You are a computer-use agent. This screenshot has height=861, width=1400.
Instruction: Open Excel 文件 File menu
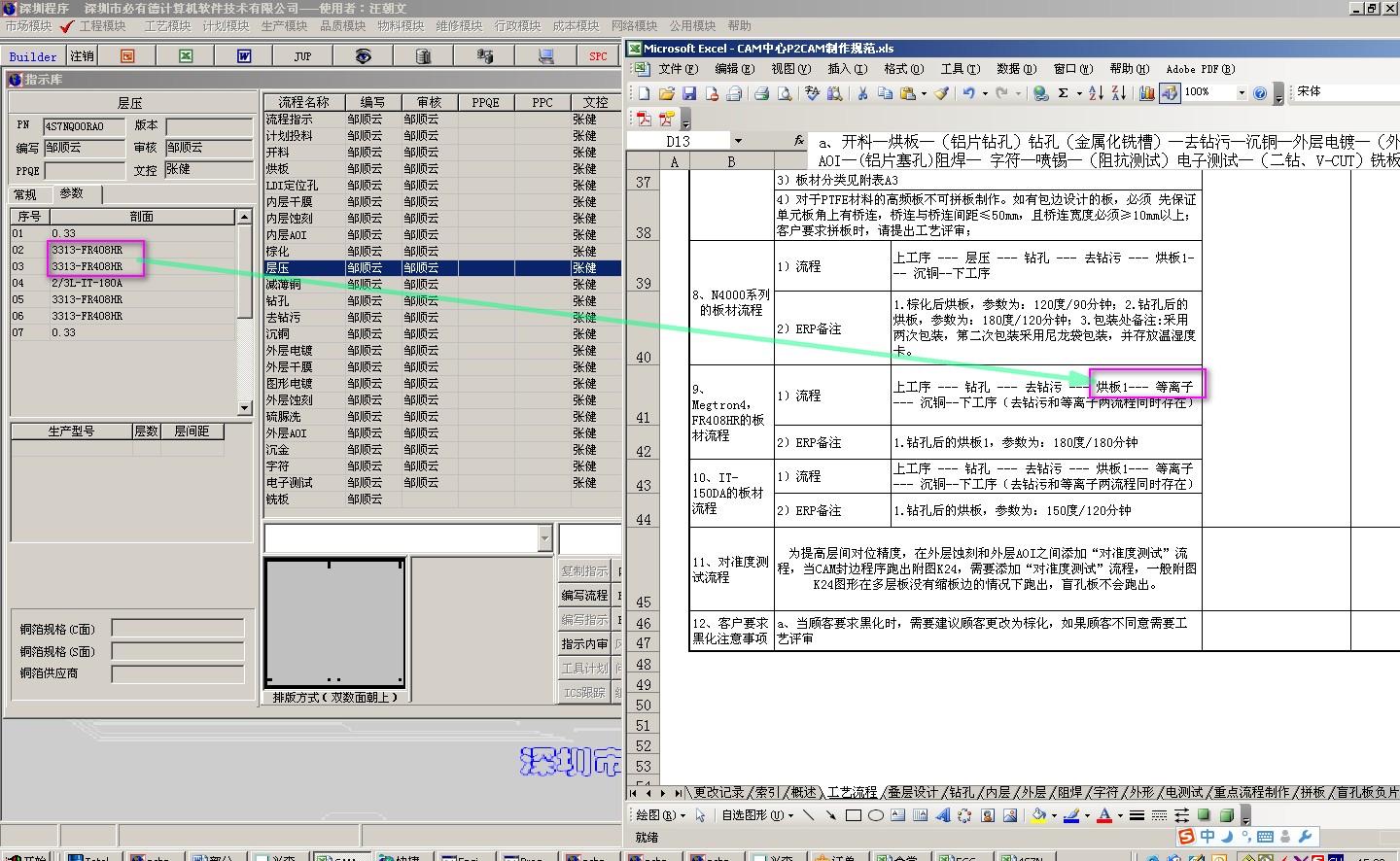point(678,69)
